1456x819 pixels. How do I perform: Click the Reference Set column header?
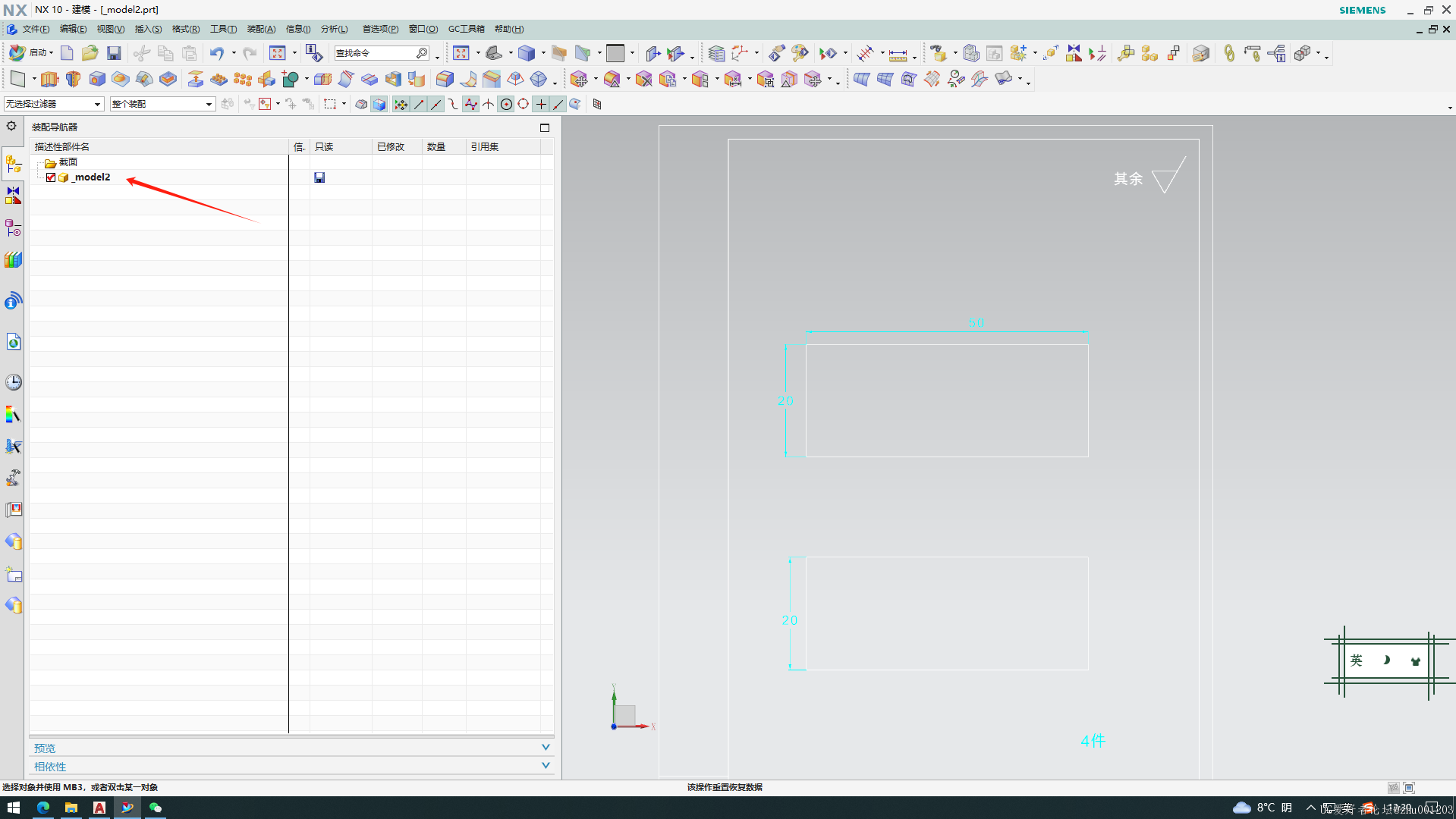coord(503,146)
